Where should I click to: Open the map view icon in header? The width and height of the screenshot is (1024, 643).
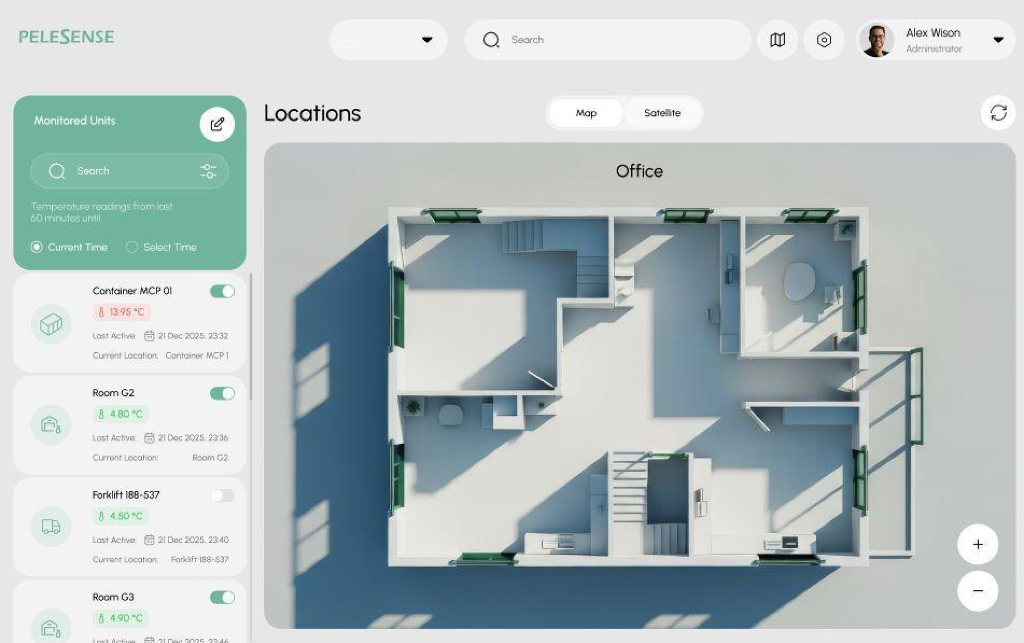(x=777, y=40)
